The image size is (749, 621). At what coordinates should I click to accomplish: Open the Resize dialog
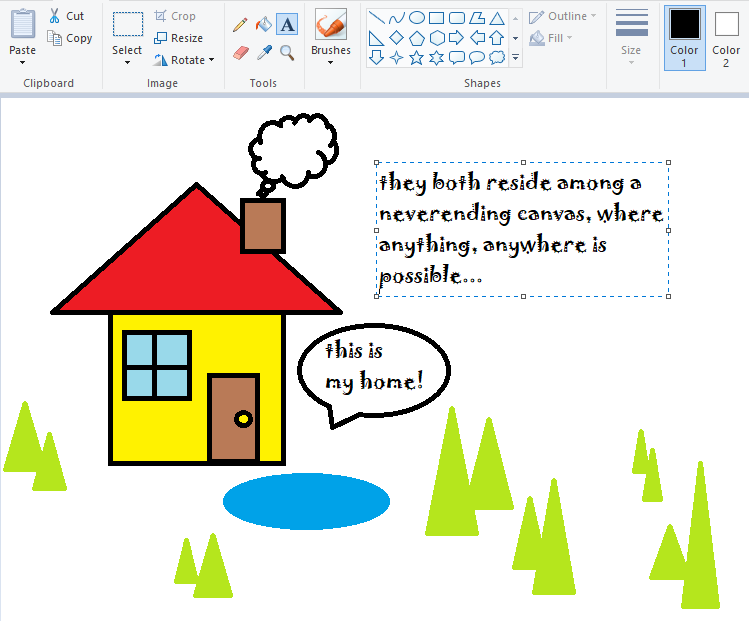click(x=178, y=38)
